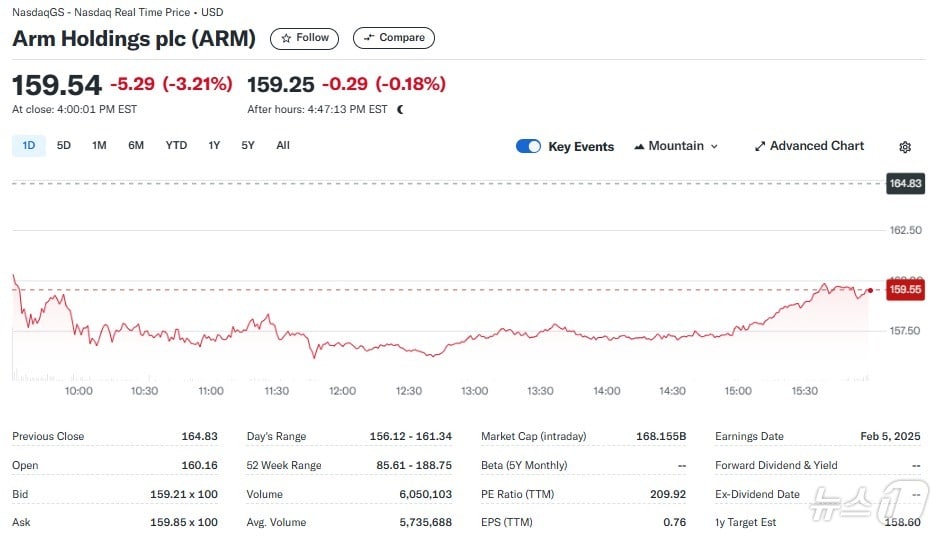The width and height of the screenshot is (939, 537).
Task: Click Day's Range value 156.12 - 161.34
Action: [411, 436]
